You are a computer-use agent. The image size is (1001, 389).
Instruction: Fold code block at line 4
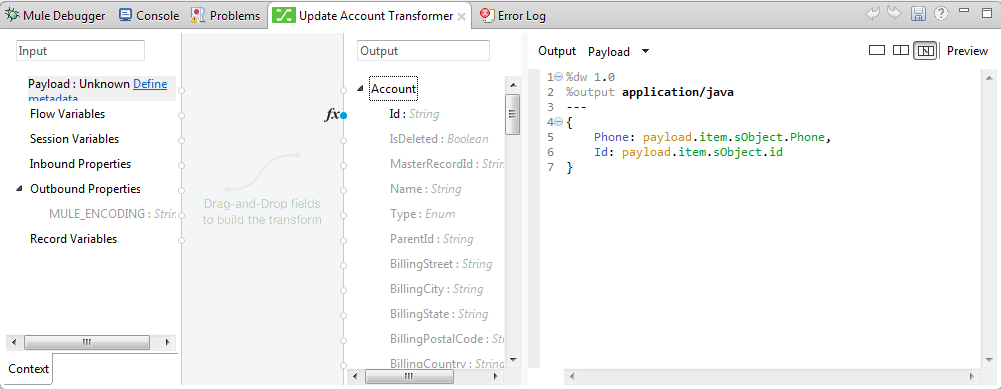(x=559, y=121)
